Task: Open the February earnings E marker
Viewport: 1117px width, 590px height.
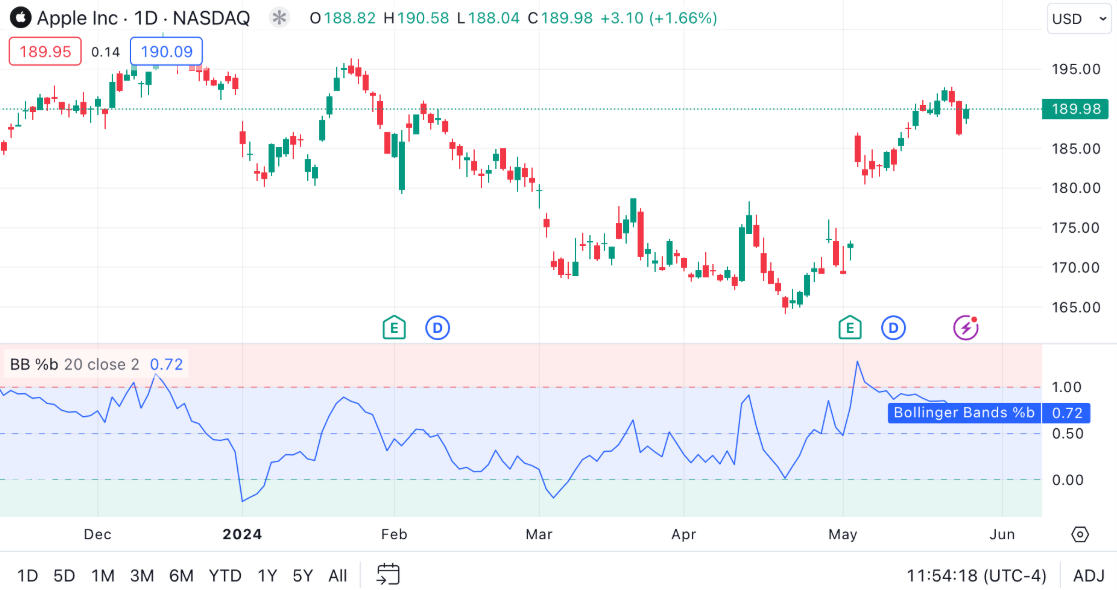Action: pyautogui.click(x=394, y=328)
